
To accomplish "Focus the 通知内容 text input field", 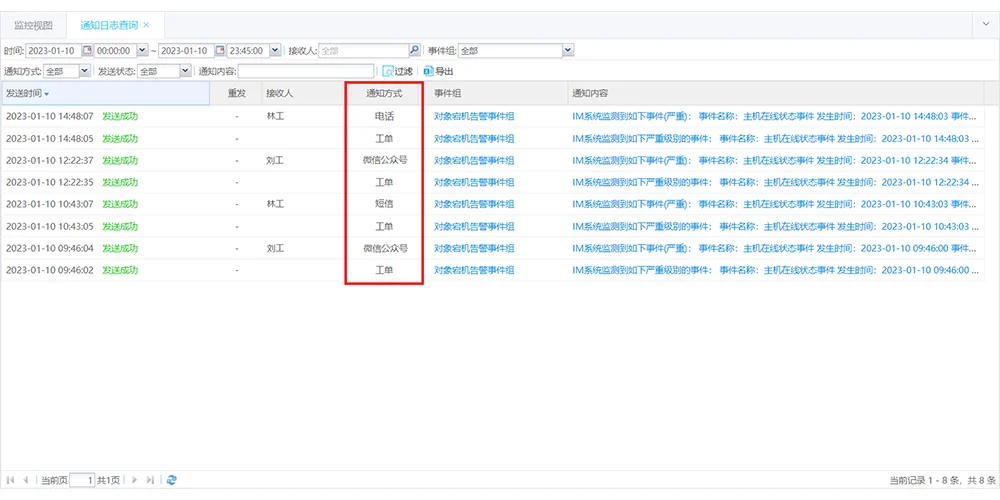I will (306, 71).
